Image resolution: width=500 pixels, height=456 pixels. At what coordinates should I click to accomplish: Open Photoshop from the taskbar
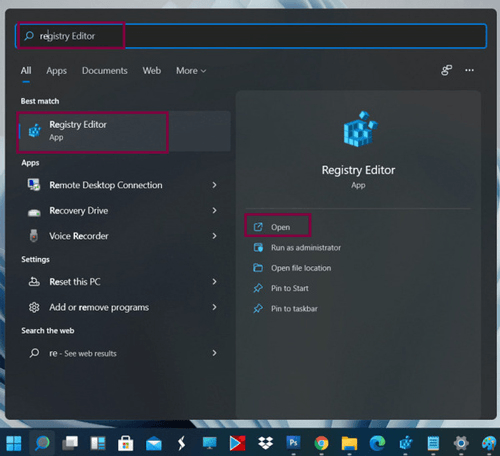coord(293,443)
